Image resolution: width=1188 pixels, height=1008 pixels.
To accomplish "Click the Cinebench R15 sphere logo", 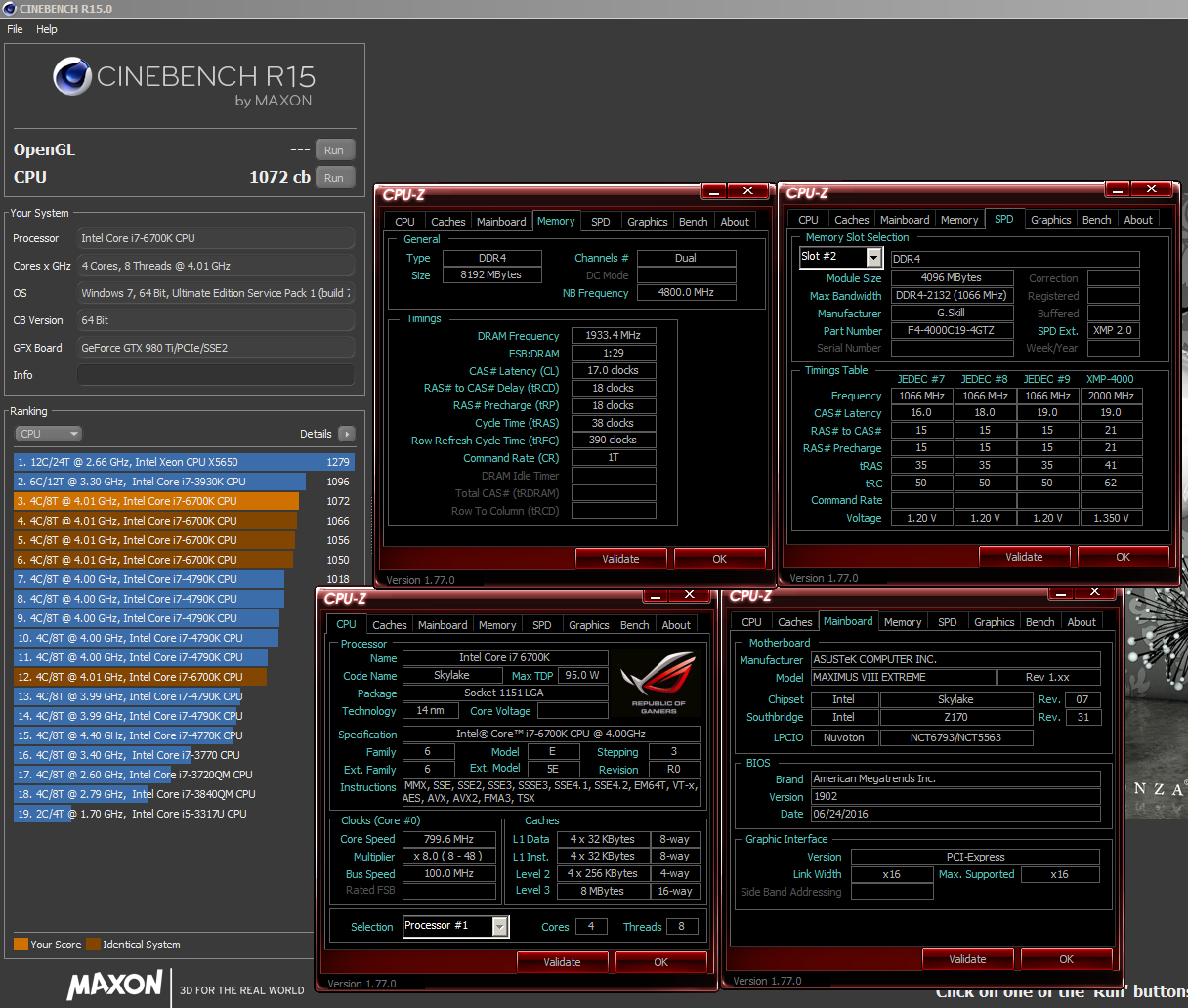I will [72, 76].
